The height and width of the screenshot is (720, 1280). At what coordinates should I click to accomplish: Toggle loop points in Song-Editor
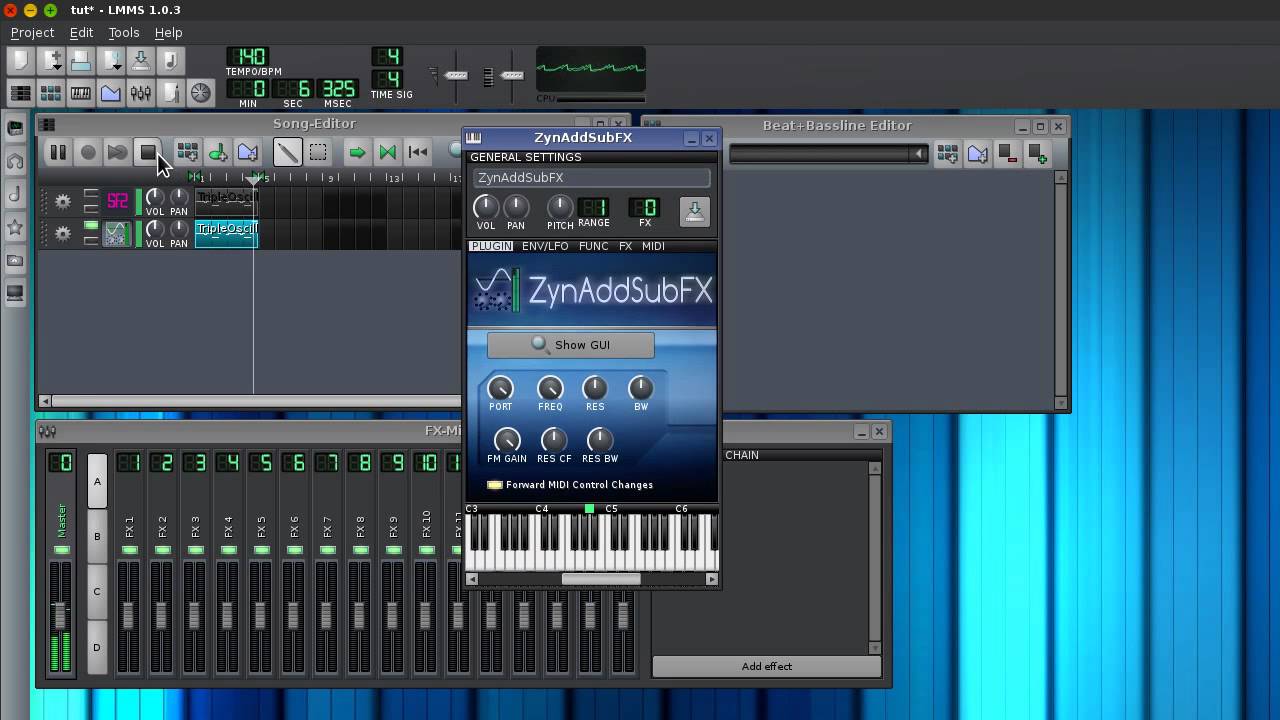tap(387, 152)
